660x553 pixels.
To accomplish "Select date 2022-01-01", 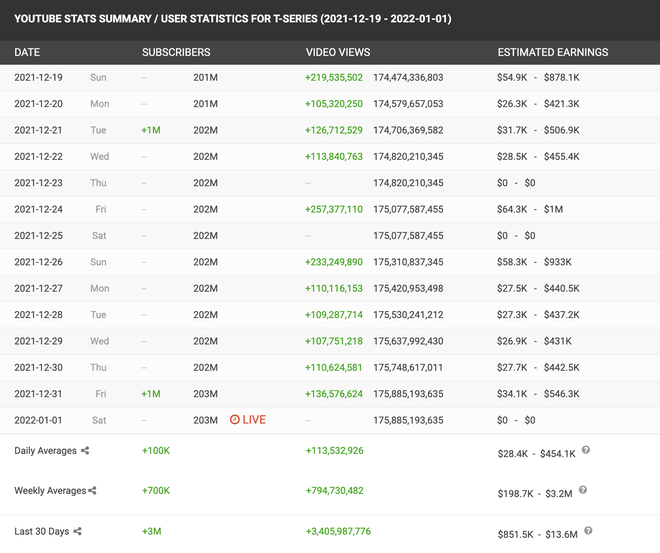I will [38, 420].
